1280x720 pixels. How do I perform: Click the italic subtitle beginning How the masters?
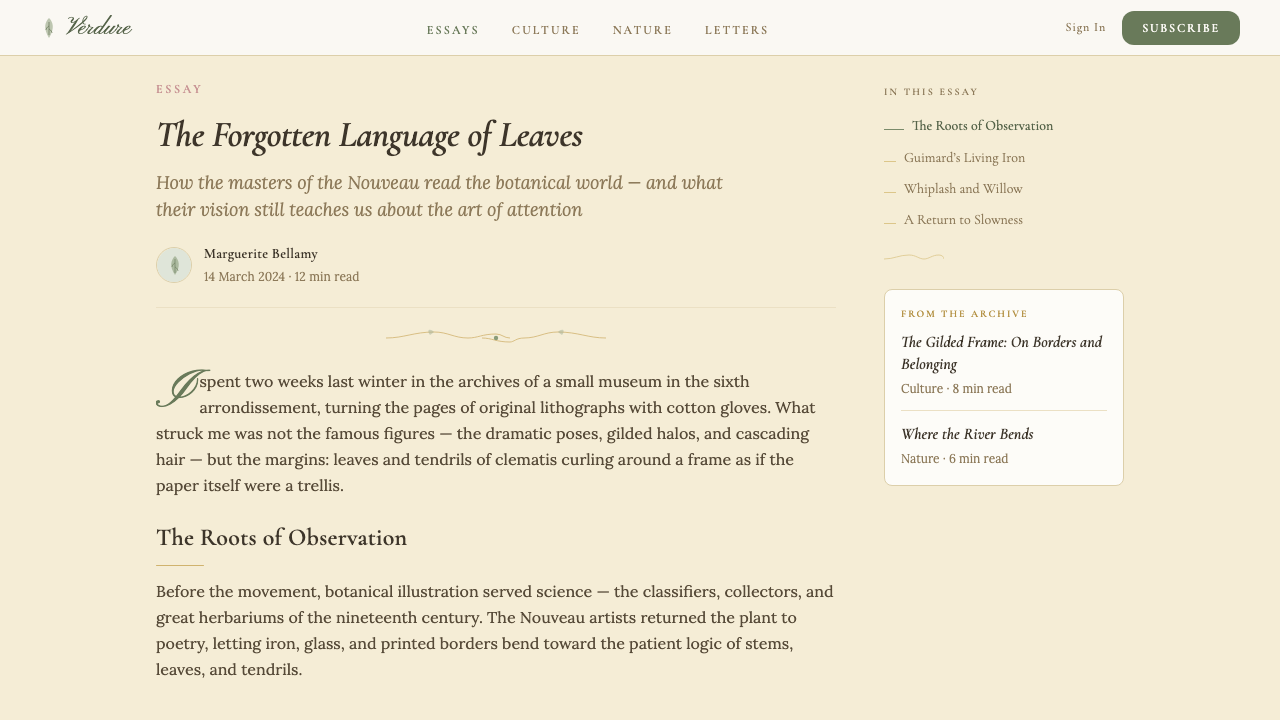click(x=439, y=196)
